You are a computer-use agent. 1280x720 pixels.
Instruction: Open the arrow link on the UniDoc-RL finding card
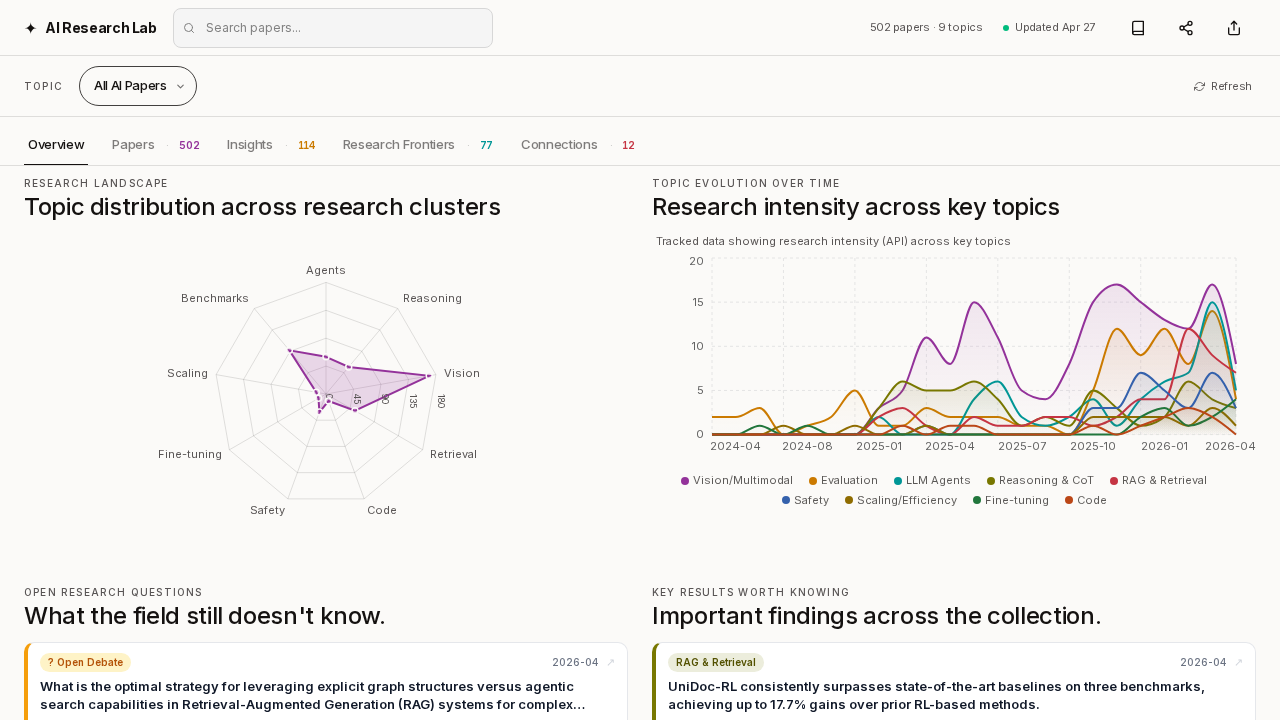click(x=1239, y=662)
